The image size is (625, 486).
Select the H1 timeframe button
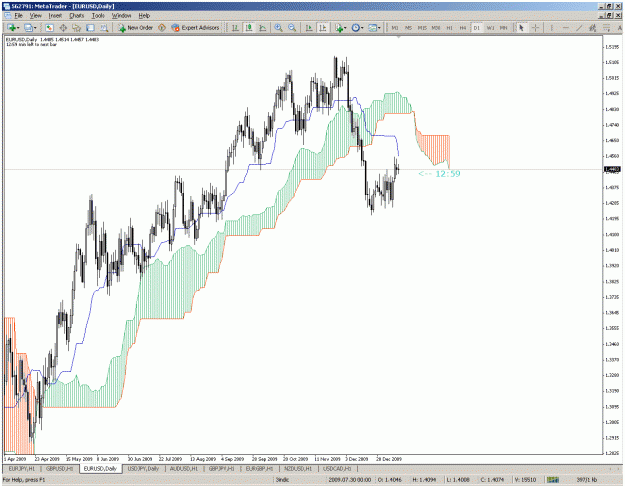449,28
